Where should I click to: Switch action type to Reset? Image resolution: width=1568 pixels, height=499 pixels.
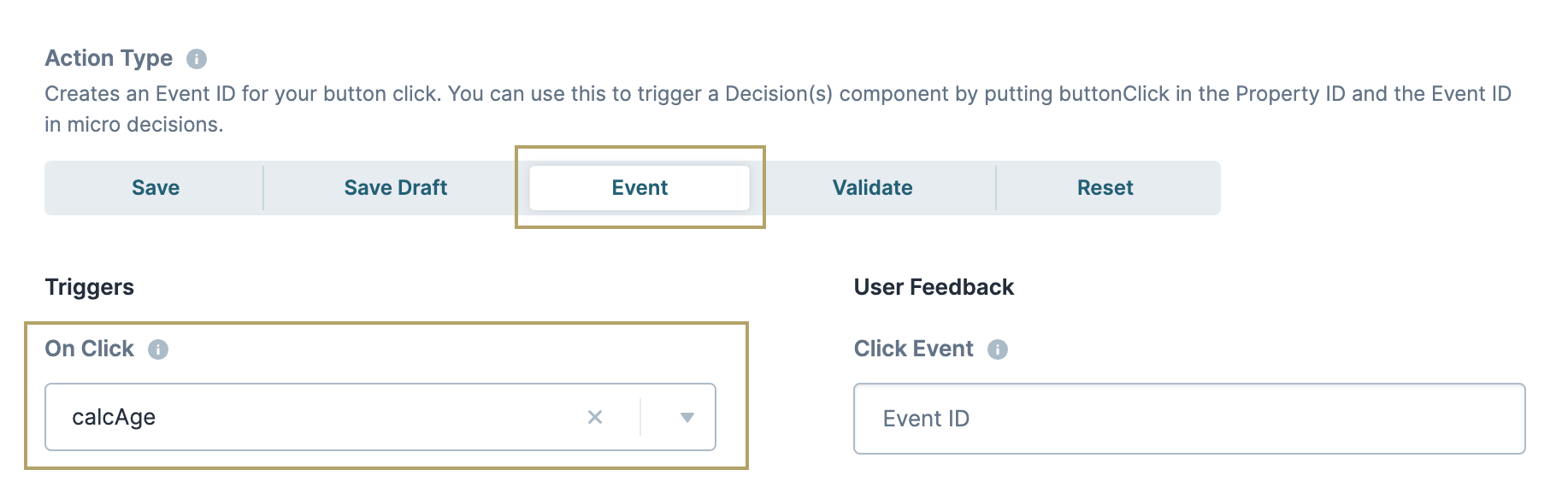(x=1105, y=188)
